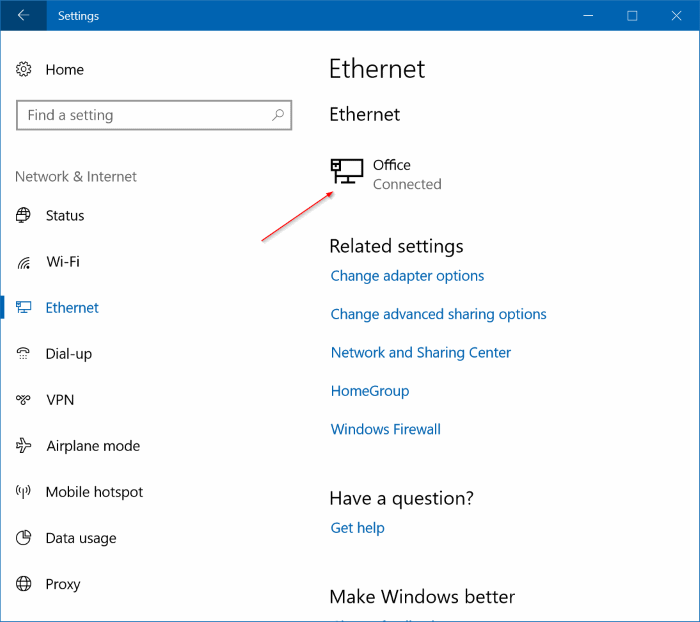700x622 pixels.
Task: Click the Connected status text
Action: (407, 184)
